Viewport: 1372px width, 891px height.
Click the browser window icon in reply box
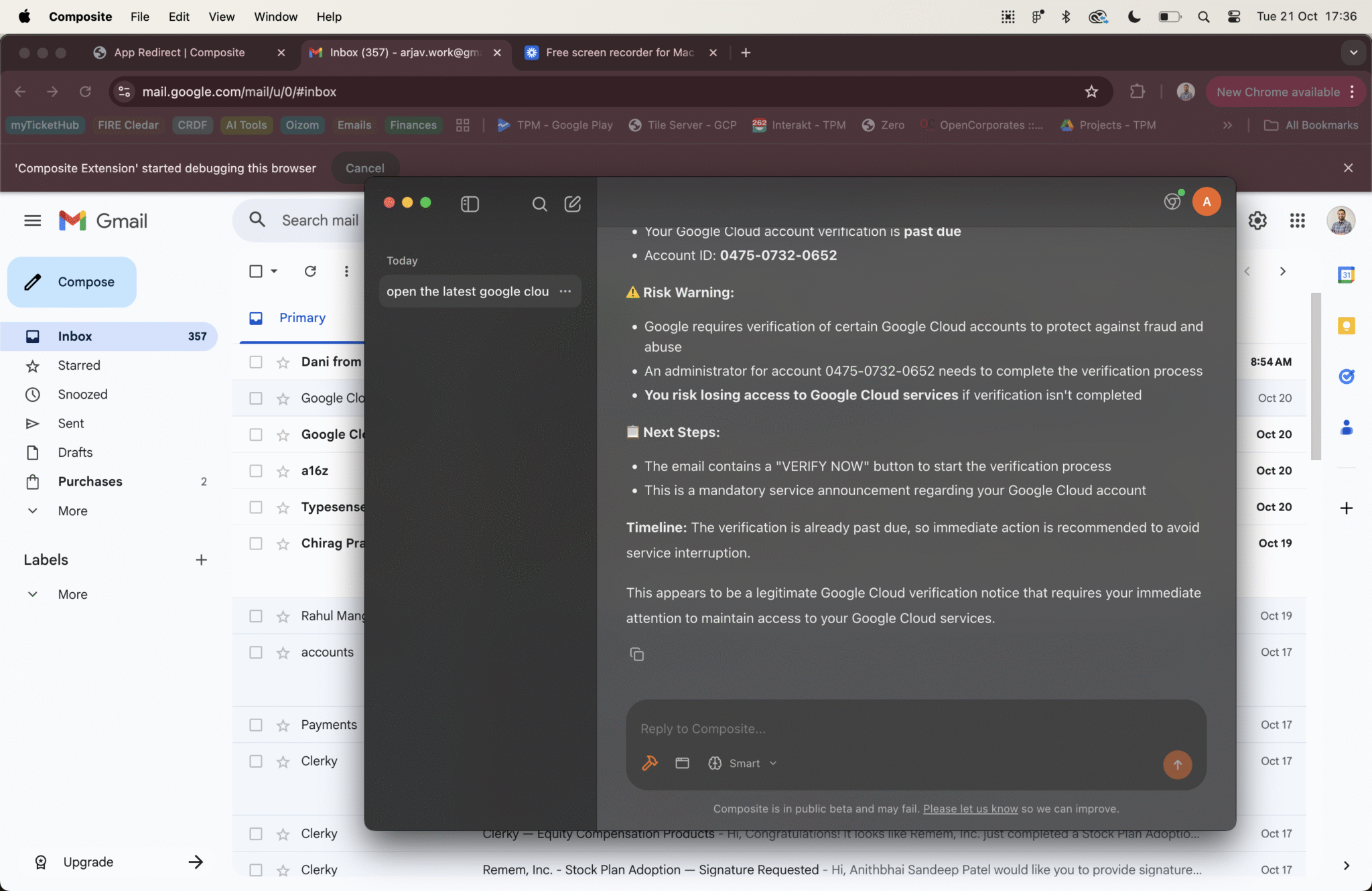pos(682,763)
